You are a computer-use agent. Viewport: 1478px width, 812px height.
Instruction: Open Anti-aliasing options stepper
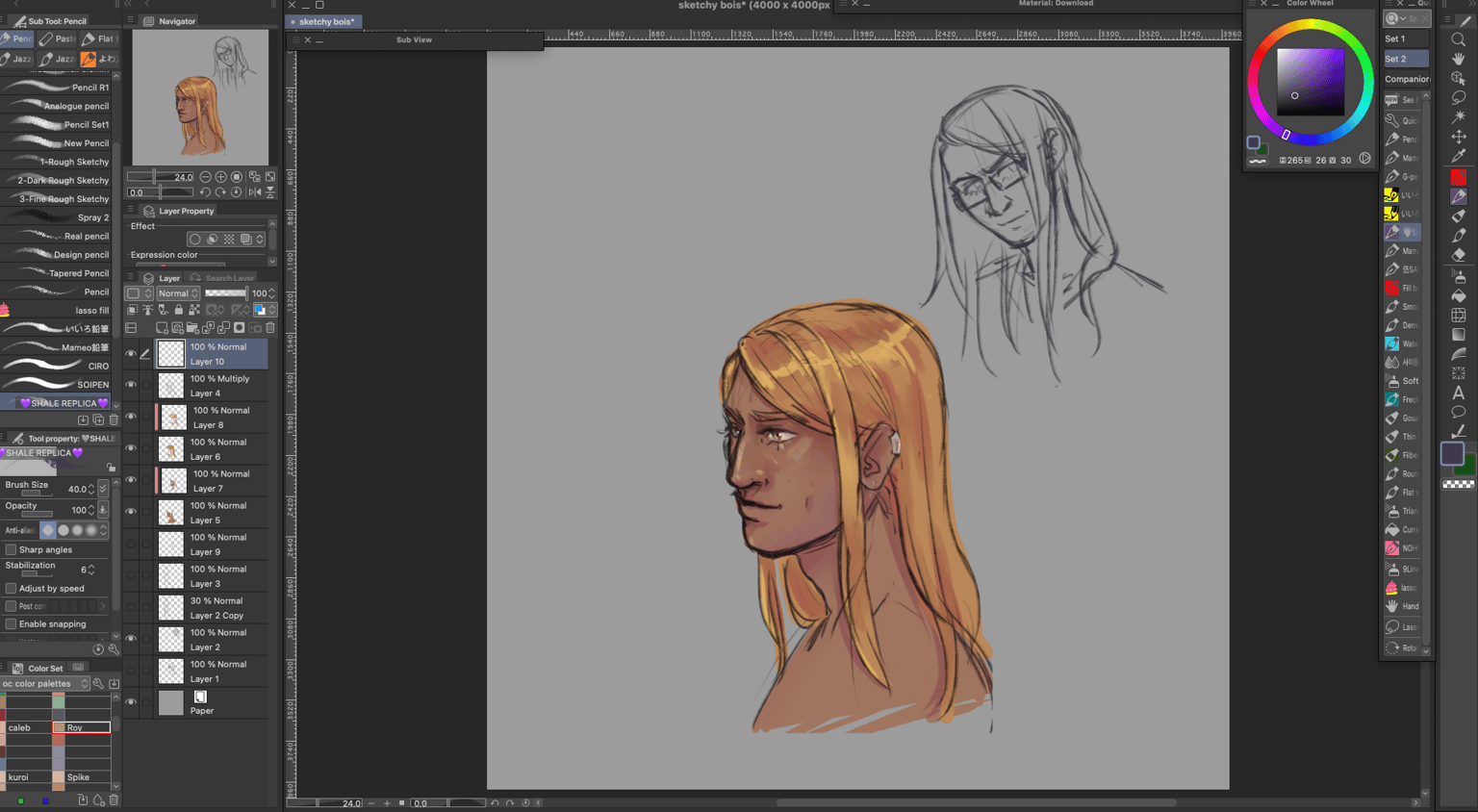tap(104, 530)
